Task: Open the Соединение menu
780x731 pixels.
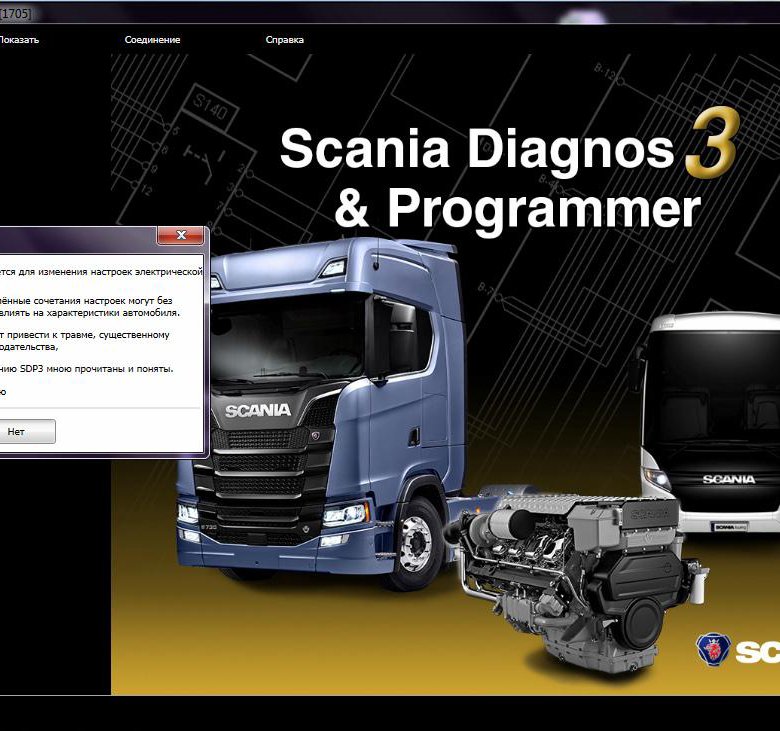Action: click(x=152, y=40)
